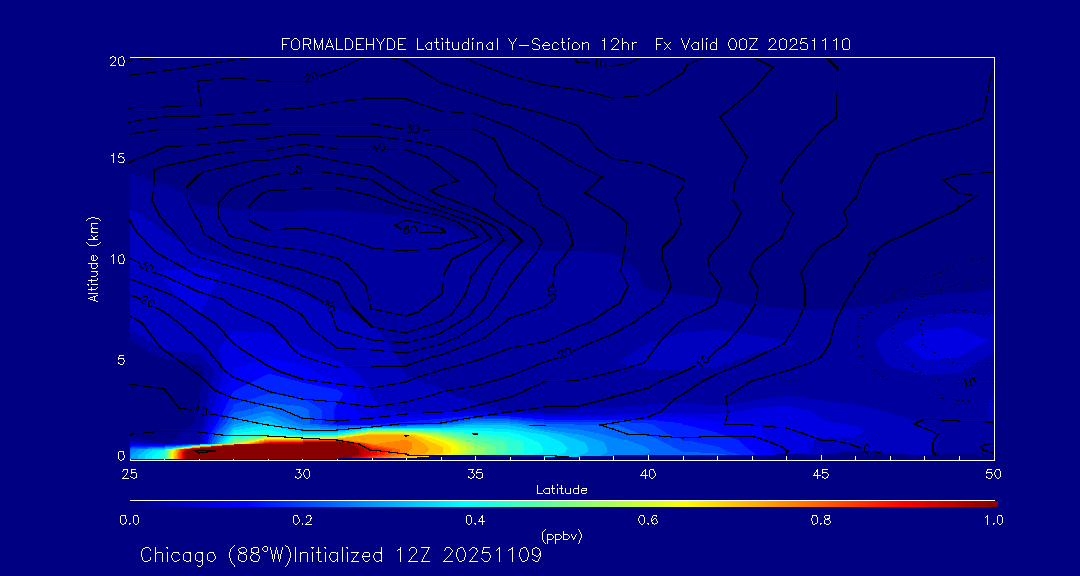Click latitude axis tick label 35
The image size is (1080, 576).
[475, 474]
